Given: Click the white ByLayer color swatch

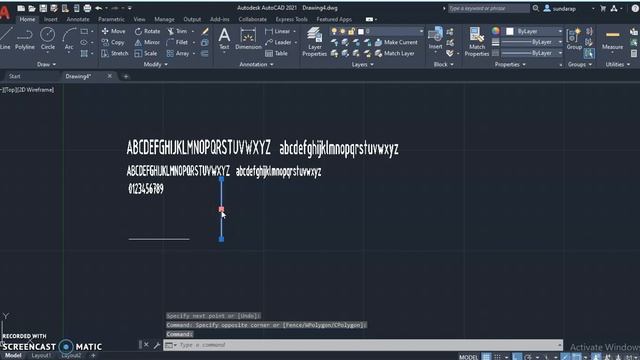Looking at the screenshot, I should coord(510,31).
